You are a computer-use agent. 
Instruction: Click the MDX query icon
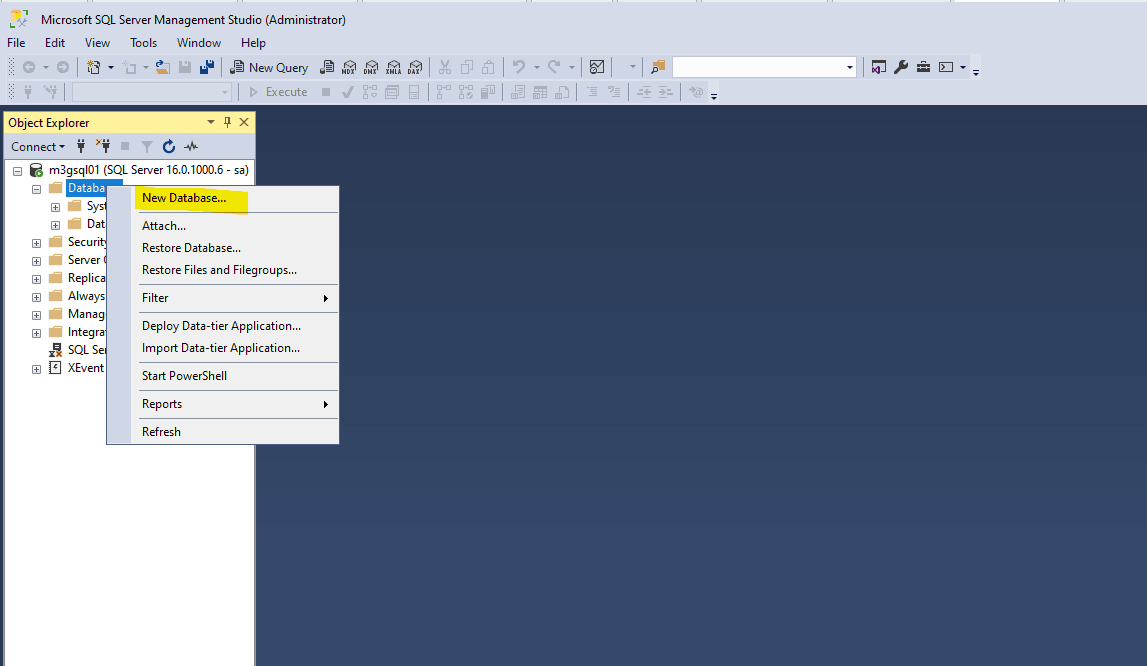(x=349, y=67)
